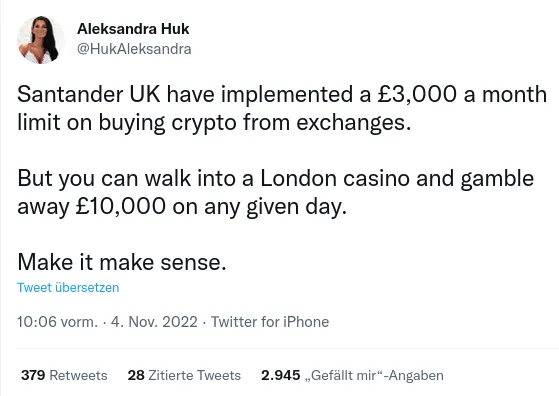Show the Zitierte Tweets label
559x396 pixels.
click(194, 375)
